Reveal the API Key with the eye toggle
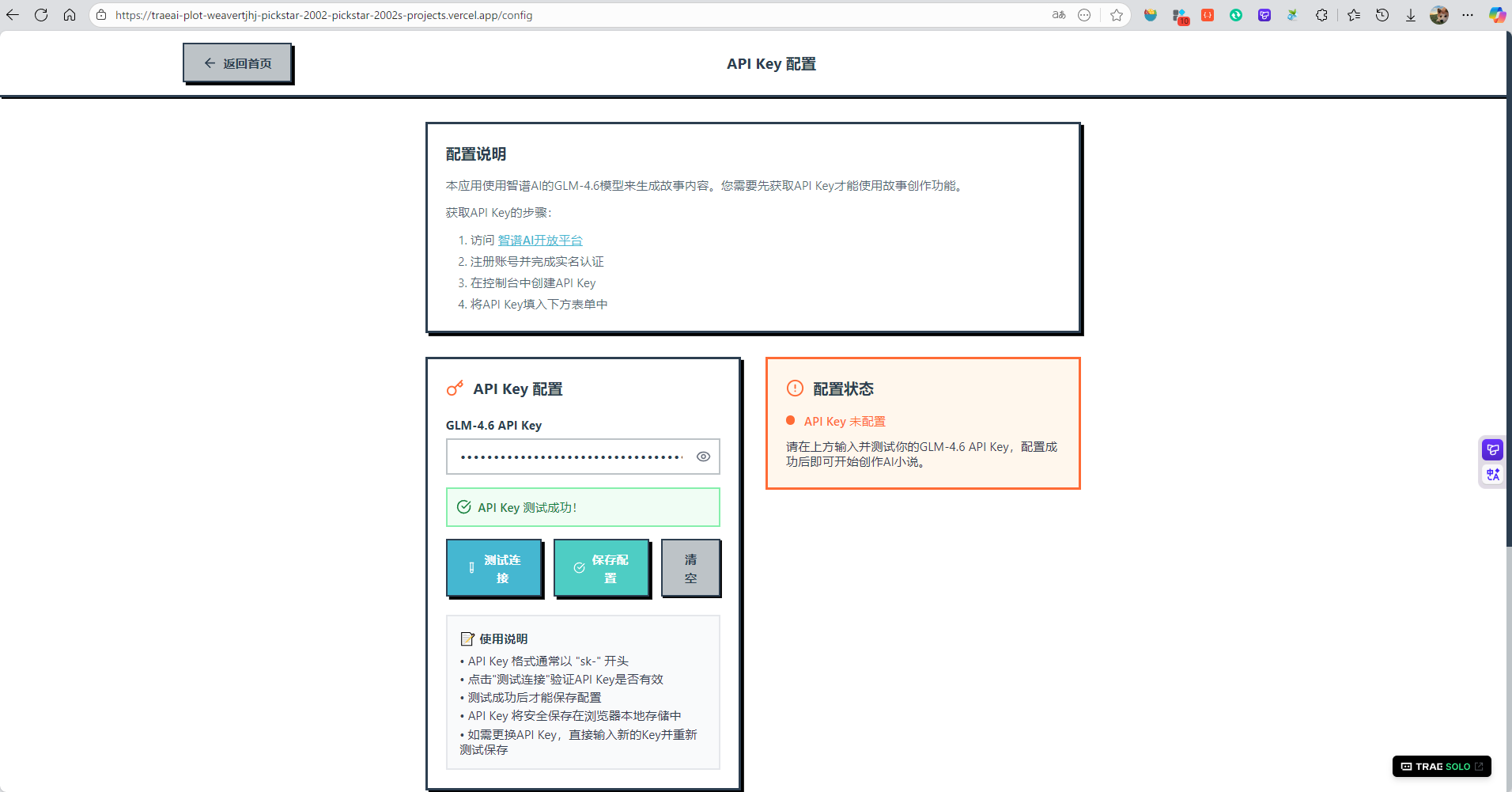This screenshot has height=792, width=1512. coord(703,457)
